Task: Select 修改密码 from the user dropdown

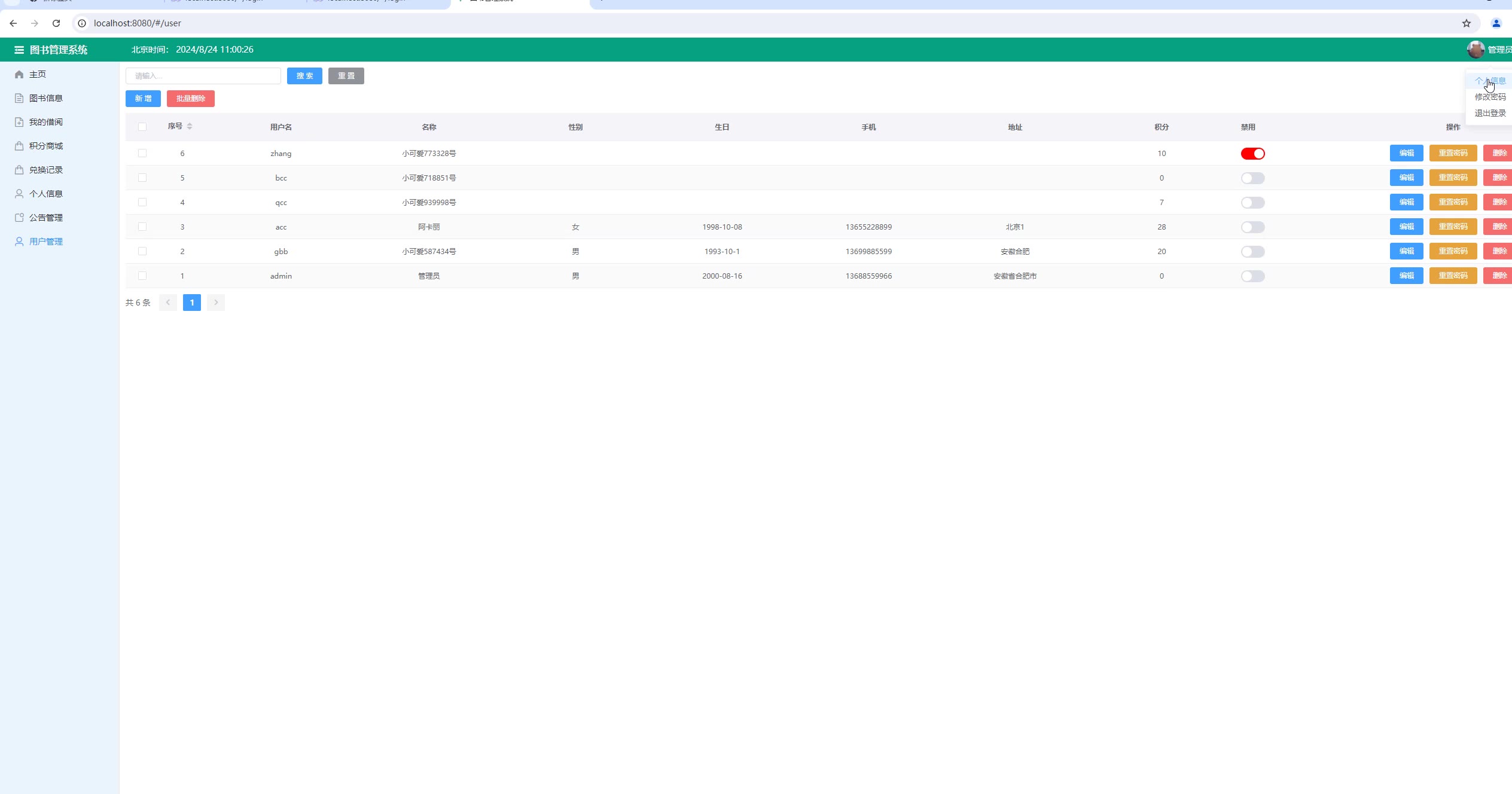Action: [x=1490, y=97]
